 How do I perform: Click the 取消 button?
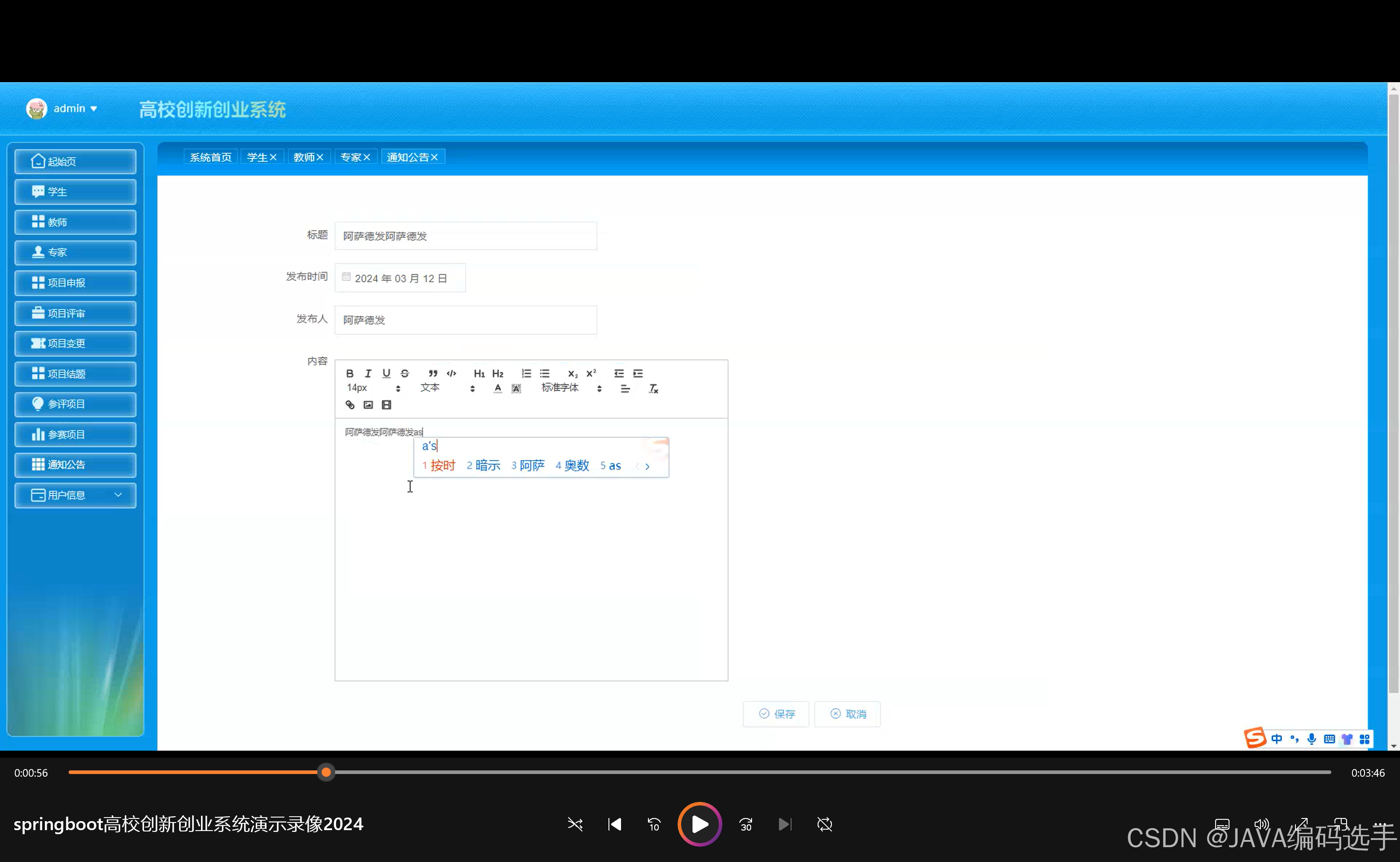[x=848, y=714]
